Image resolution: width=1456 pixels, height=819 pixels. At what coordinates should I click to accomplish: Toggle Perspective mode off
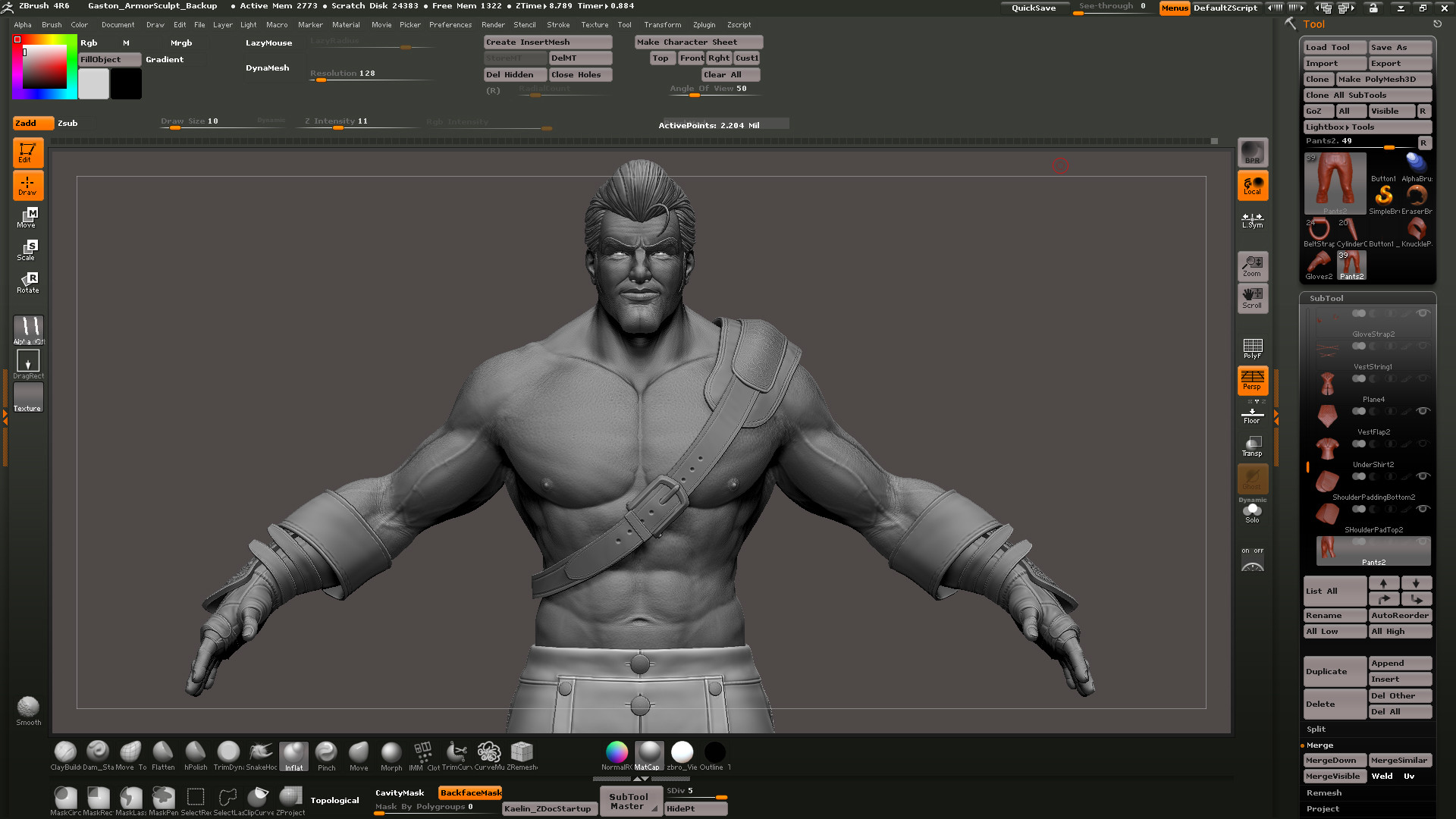pos(1252,380)
